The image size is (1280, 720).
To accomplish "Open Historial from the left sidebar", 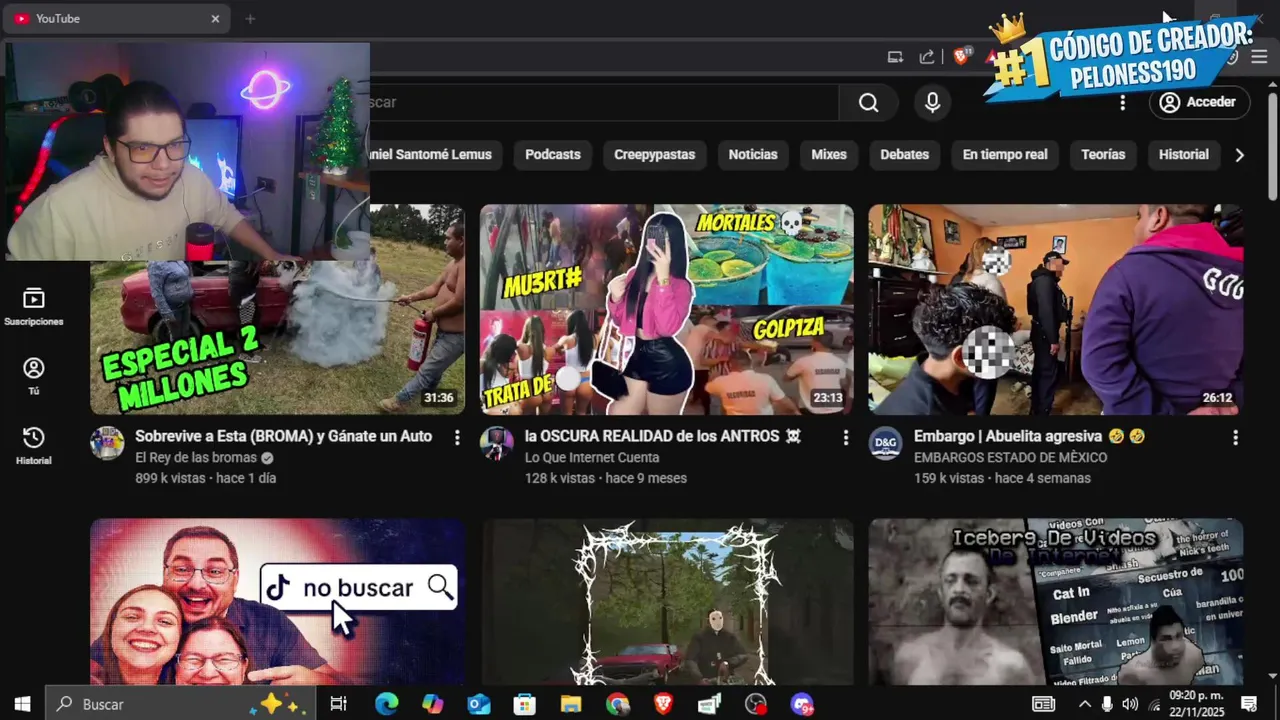I will point(34,446).
